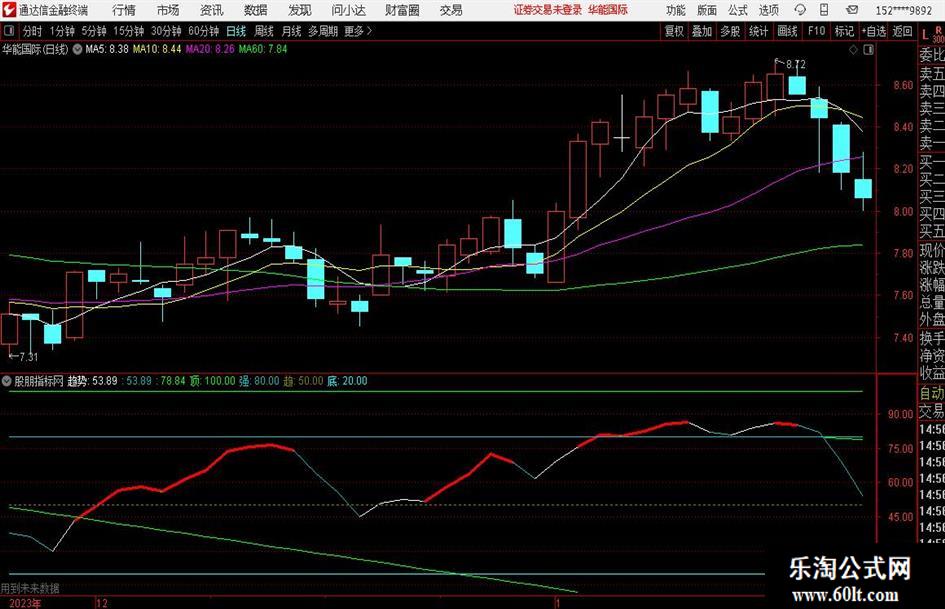Click 顶: 100.00 indicator value

[213, 381]
